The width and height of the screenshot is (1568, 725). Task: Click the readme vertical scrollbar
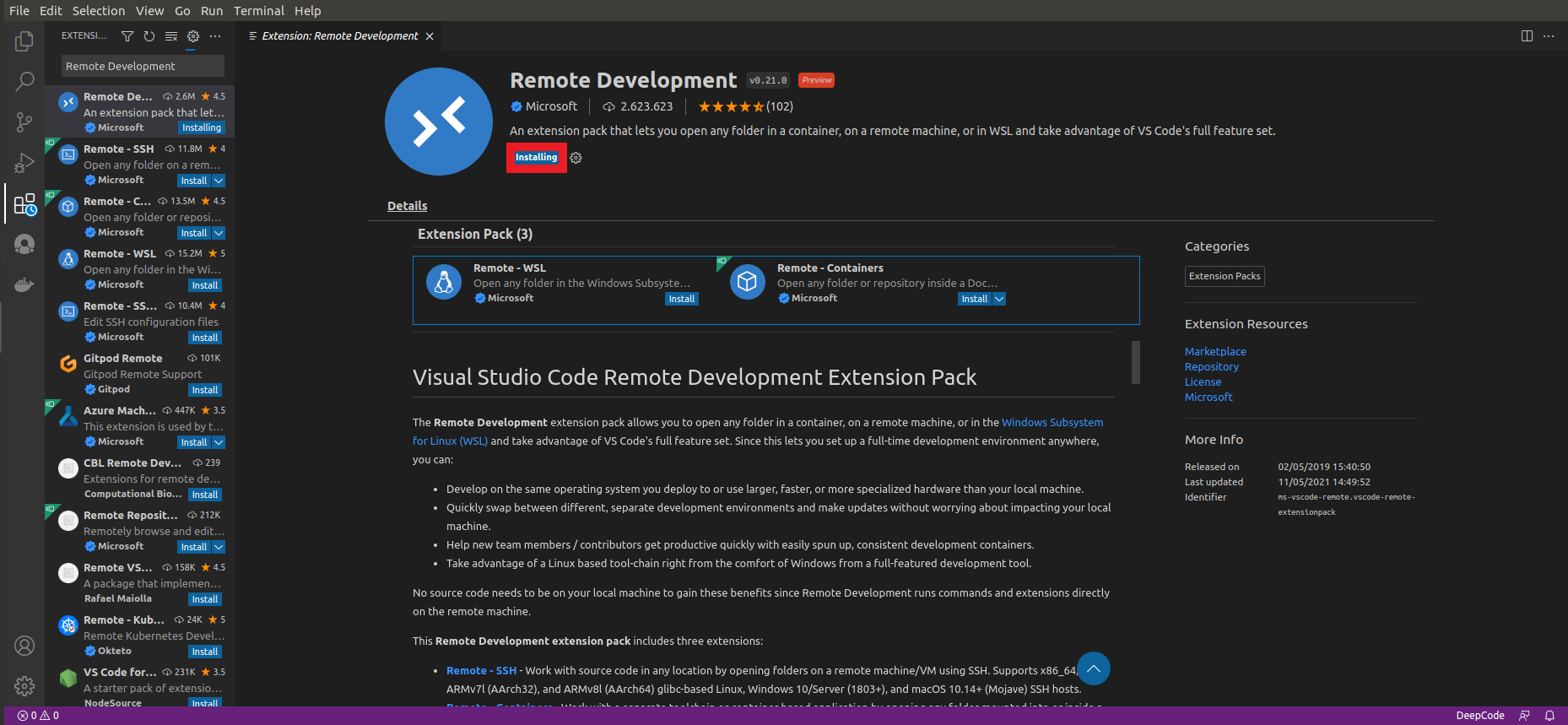[1136, 362]
